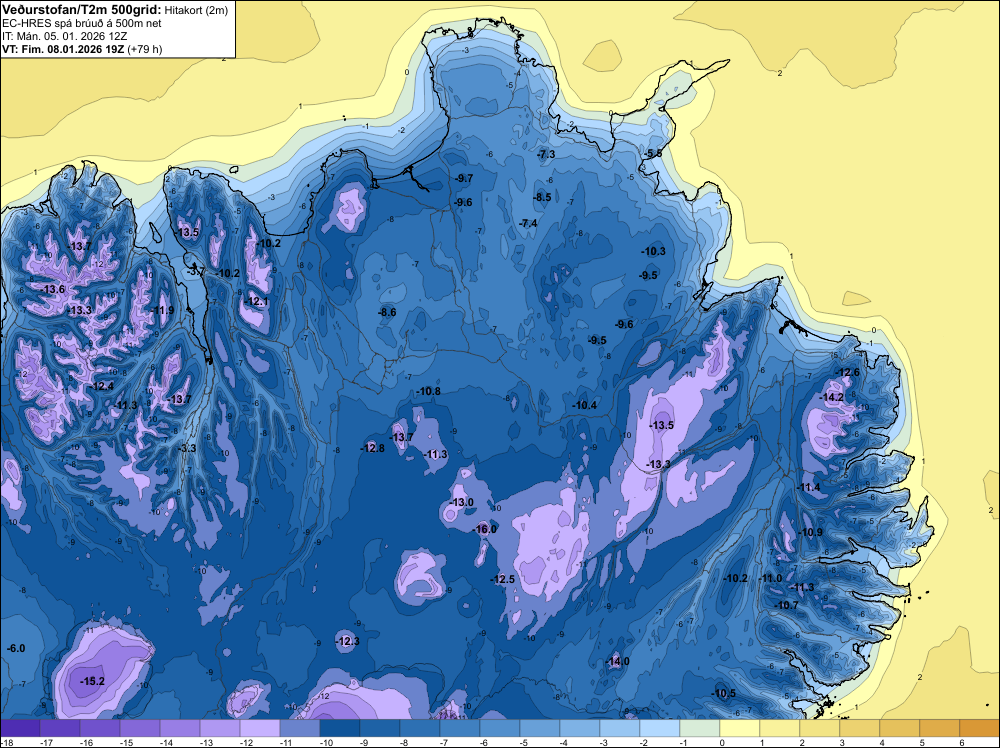Click the -5.5 temperature label
This screenshot has height=748, width=1000.
click(653, 154)
